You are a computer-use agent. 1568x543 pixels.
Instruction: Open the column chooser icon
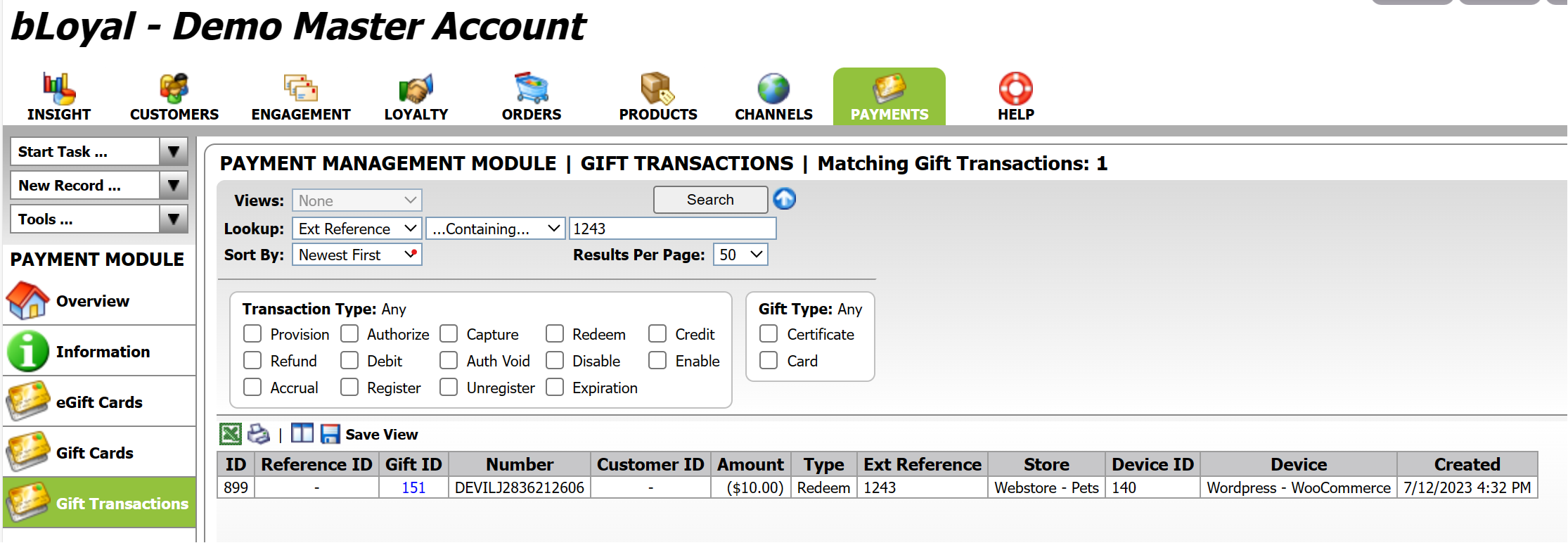coord(302,433)
